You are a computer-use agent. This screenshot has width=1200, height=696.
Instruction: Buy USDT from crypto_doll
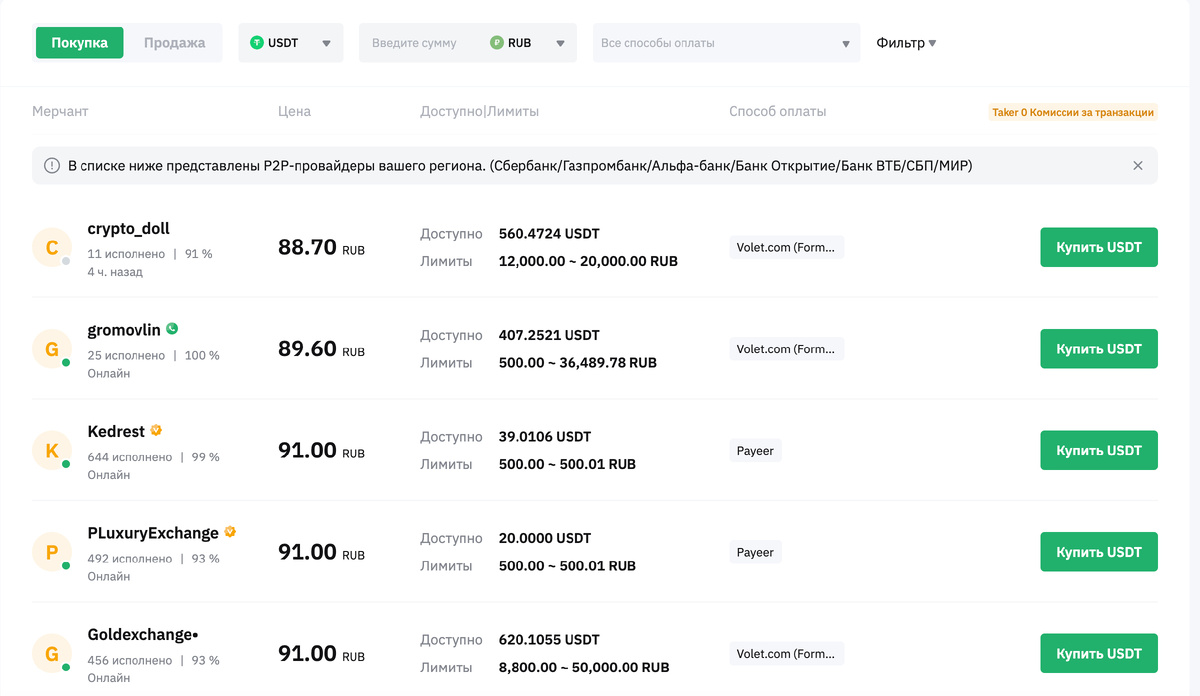point(1098,247)
